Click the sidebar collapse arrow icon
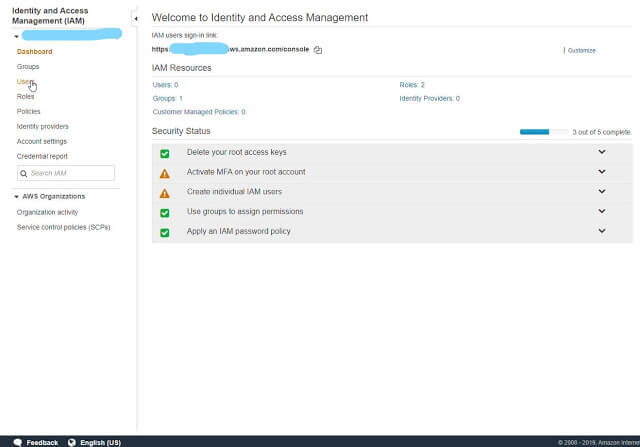Screen dimensions: 640x447 (135, 18)
